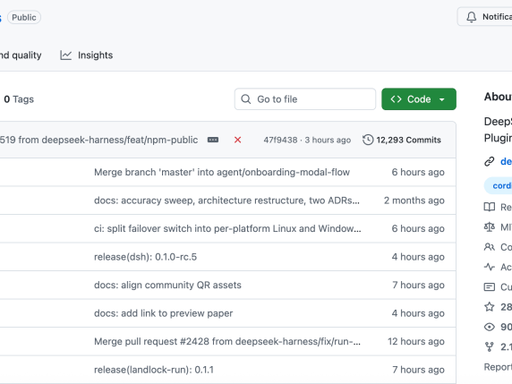Click the Code of conduct people icon
The width and height of the screenshot is (512, 384).
[489, 247]
